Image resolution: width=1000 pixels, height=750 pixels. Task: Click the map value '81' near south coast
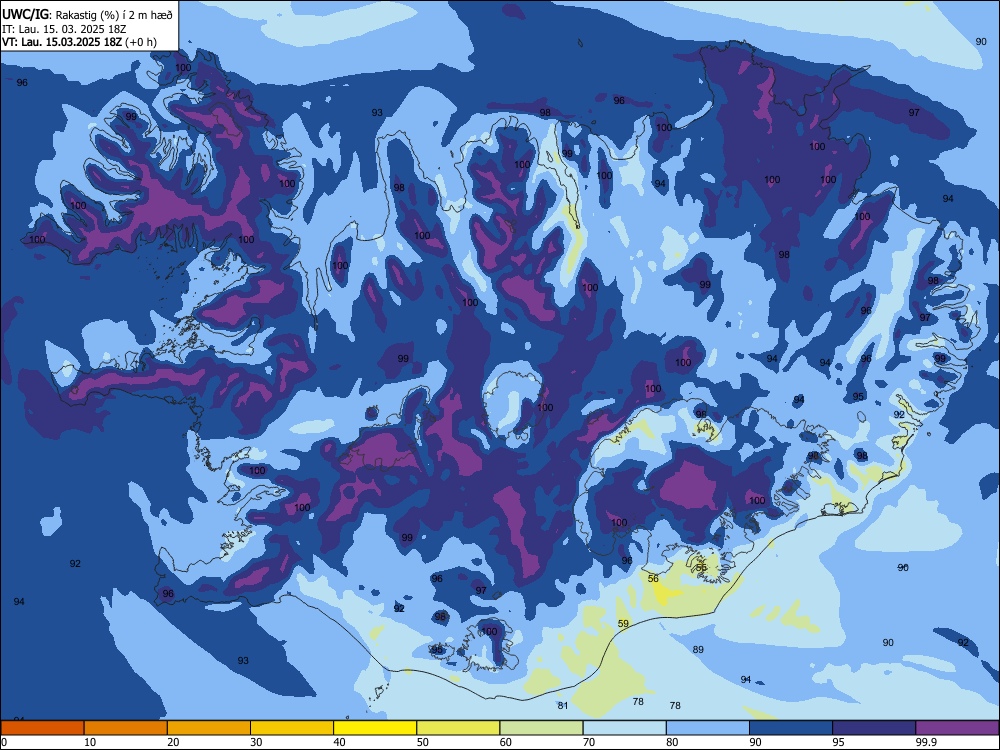pos(562,705)
